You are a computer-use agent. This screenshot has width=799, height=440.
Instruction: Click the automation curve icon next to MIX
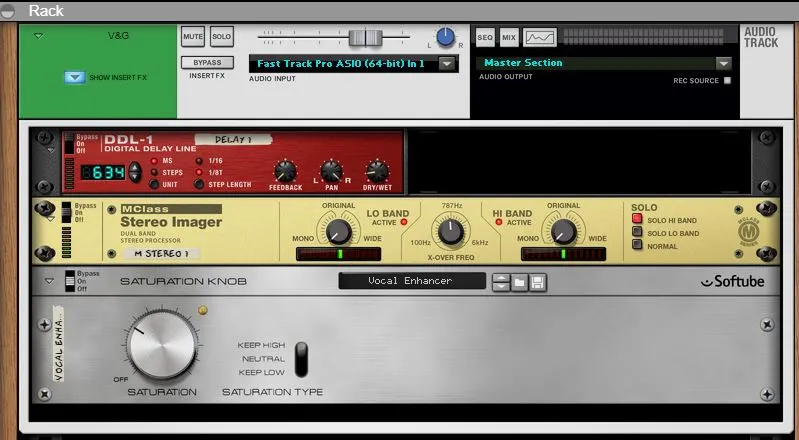click(x=540, y=37)
